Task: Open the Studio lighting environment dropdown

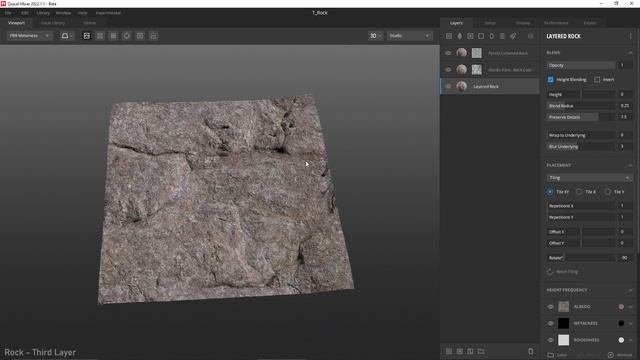Action: (409, 36)
